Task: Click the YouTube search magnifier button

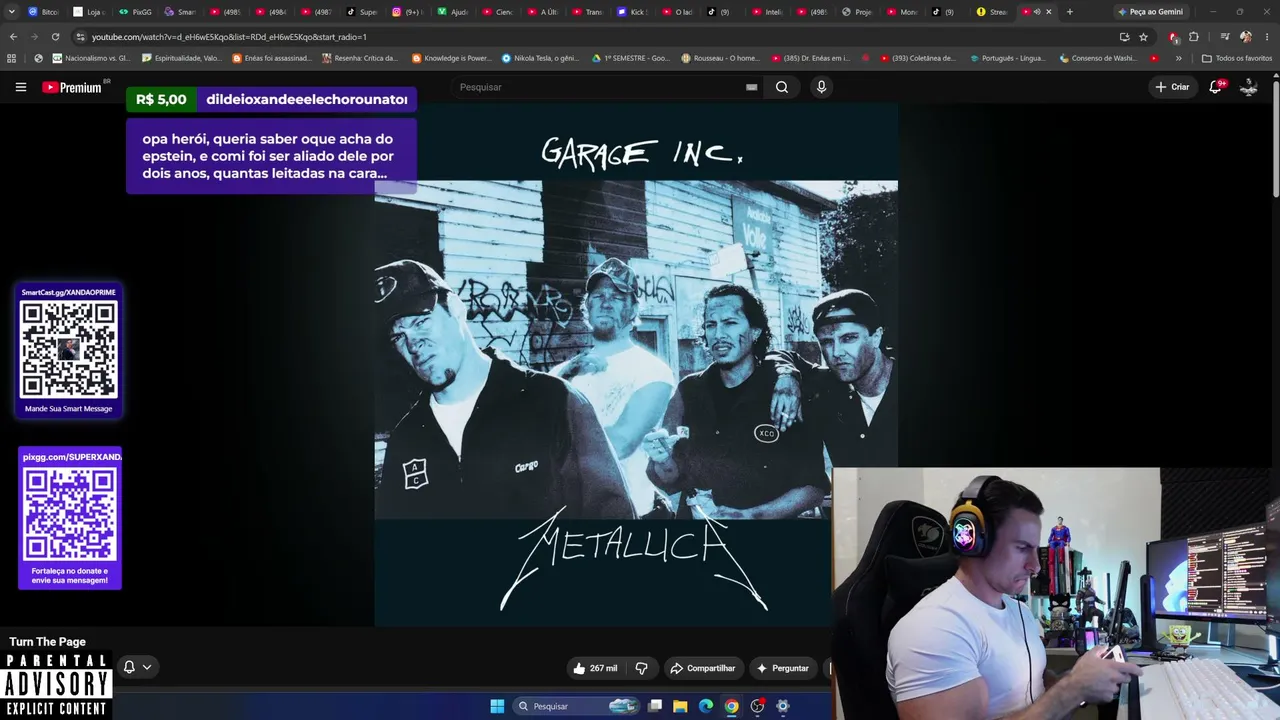Action: tap(782, 87)
